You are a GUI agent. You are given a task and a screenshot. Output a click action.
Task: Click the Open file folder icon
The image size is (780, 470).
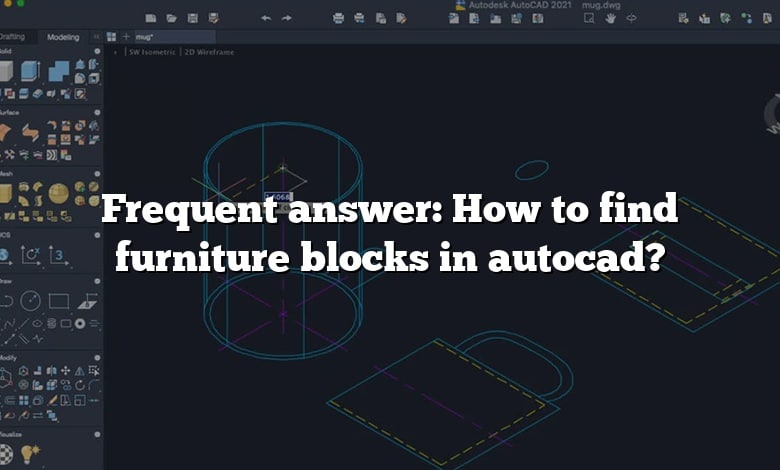[x=172, y=18]
